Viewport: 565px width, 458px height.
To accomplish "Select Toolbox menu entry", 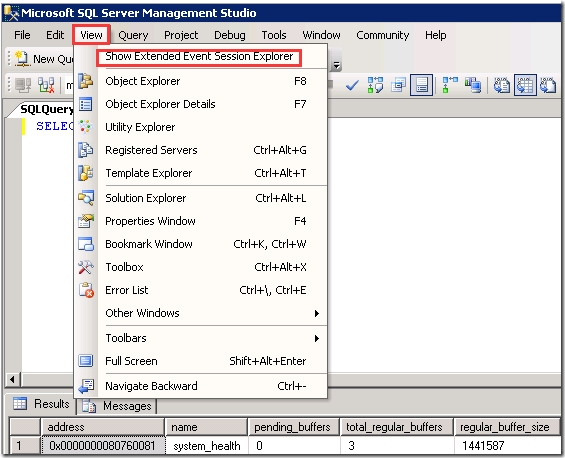I will tap(201, 267).
